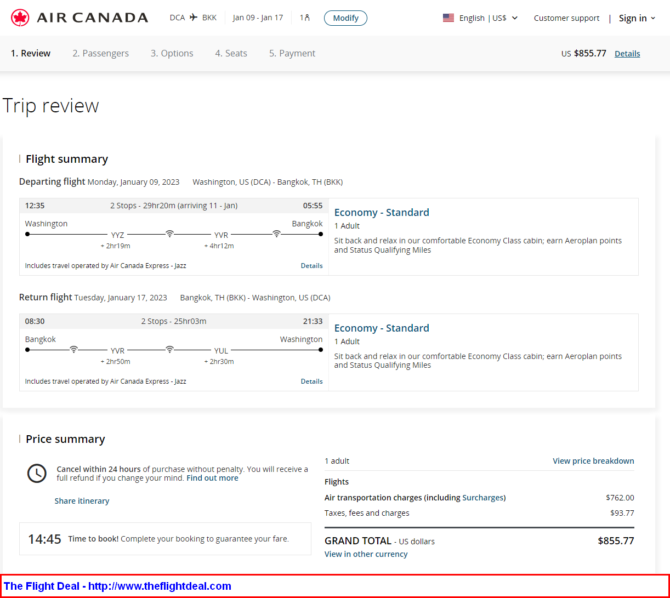Click Economy - Standard for return flight
The width and height of the screenshot is (670, 598).
[382, 328]
